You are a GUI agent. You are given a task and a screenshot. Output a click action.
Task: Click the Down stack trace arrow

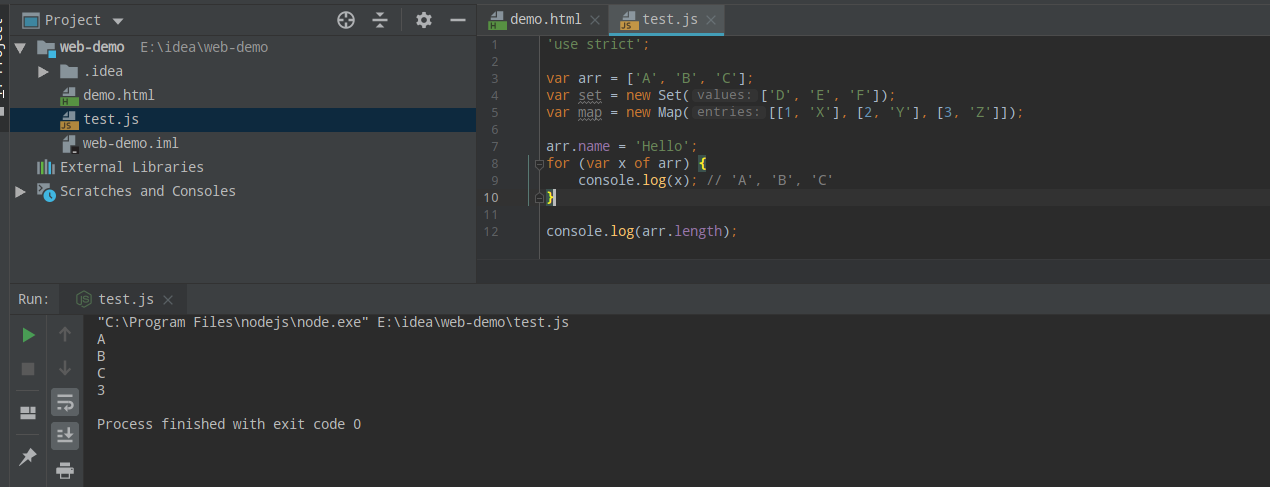point(65,368)
